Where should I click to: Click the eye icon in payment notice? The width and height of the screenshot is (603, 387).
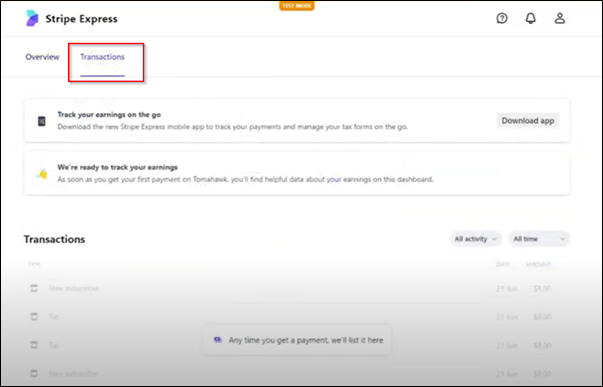tap(218, 340)
